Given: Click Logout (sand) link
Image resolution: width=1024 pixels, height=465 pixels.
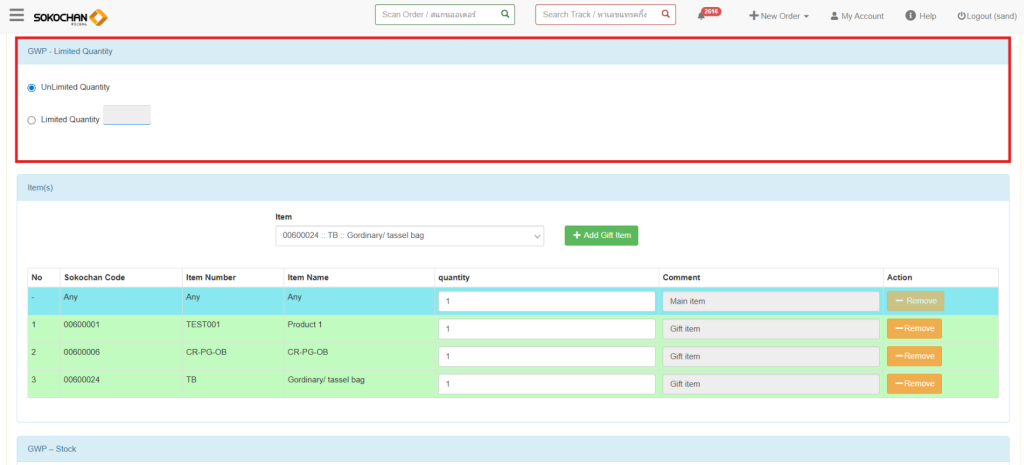Looking at the screenshot, I should (986, 16).
